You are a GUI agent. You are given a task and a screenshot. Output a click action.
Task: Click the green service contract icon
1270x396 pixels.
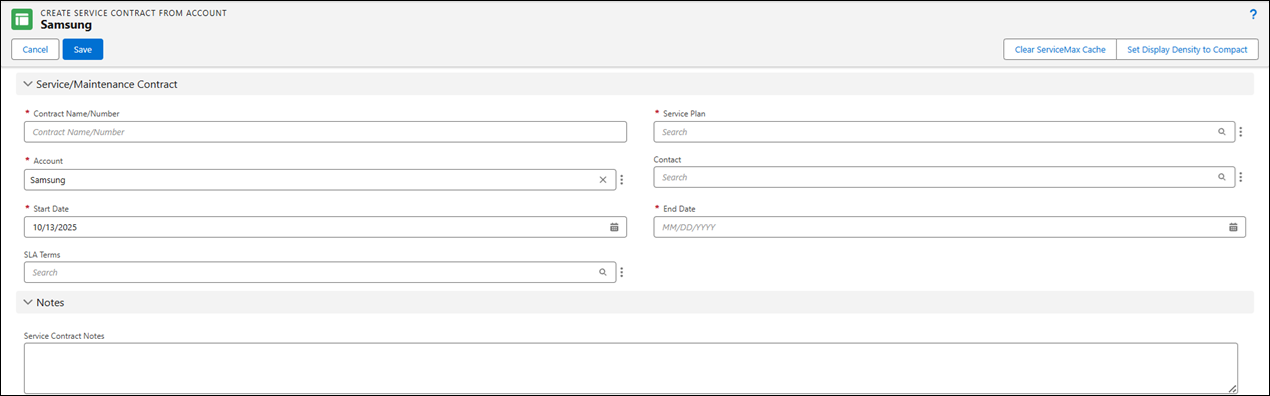click(22, 19)
